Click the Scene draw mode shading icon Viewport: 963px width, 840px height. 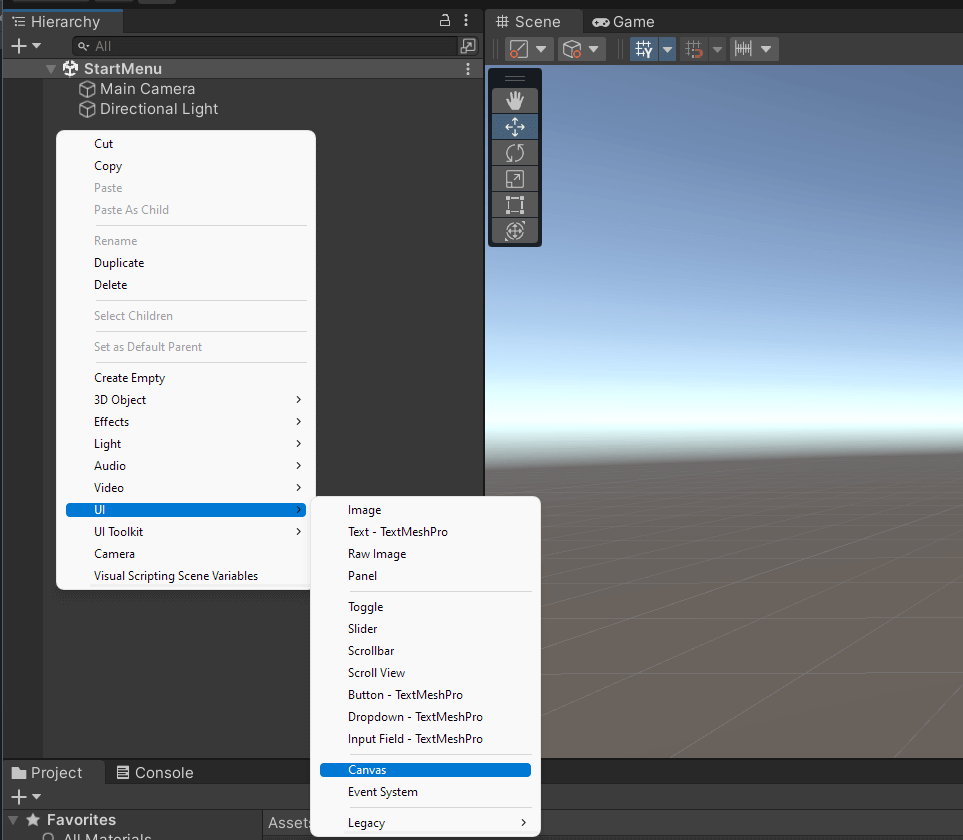(520, 48)
